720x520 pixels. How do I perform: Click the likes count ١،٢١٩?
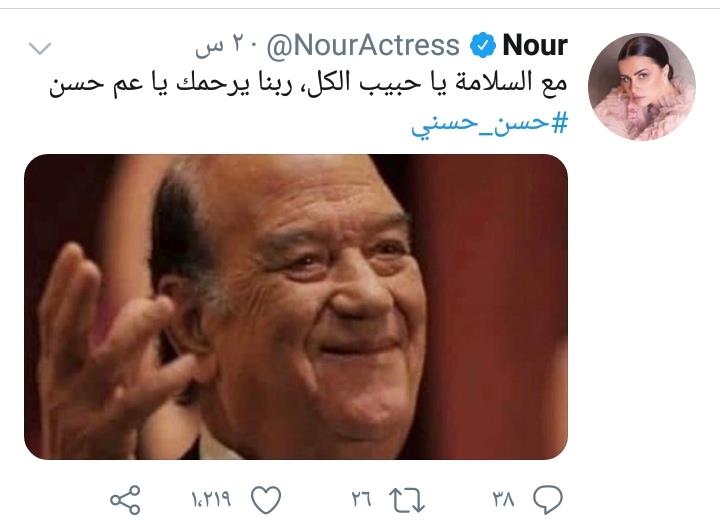click(211, 499)
